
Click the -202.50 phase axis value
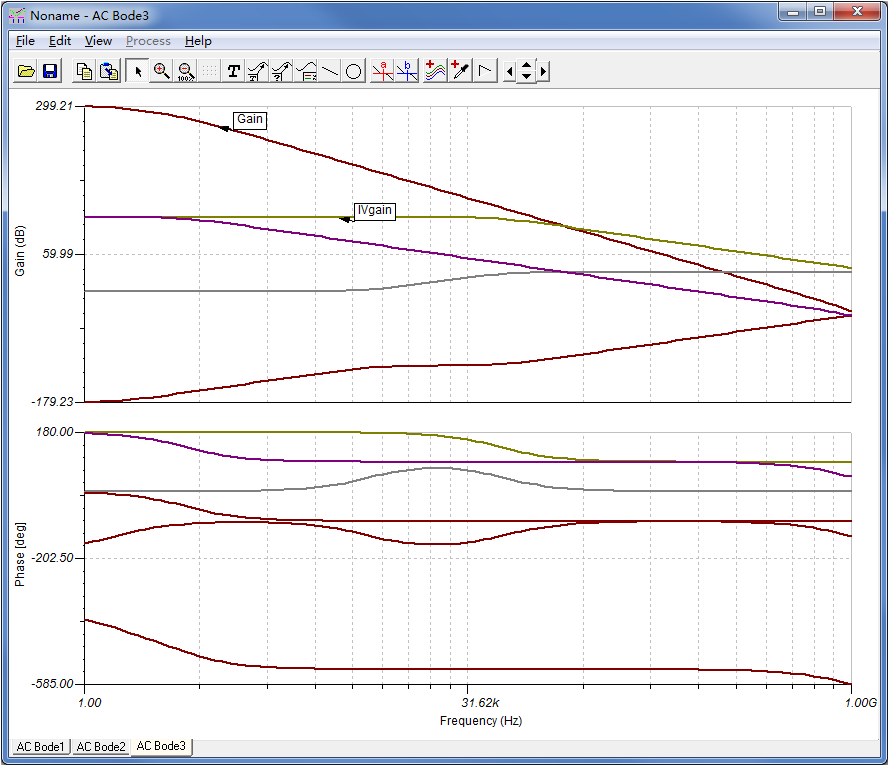pyautogui.click(x=52, y=558)
